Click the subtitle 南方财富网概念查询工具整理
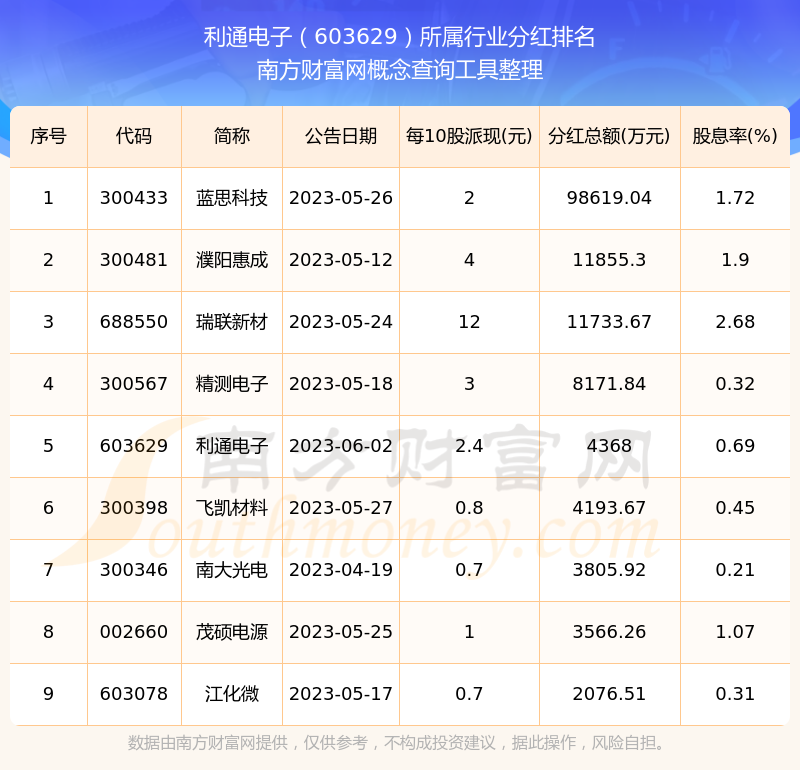This screenshot has height=770, width=800. tap(399, 70)
